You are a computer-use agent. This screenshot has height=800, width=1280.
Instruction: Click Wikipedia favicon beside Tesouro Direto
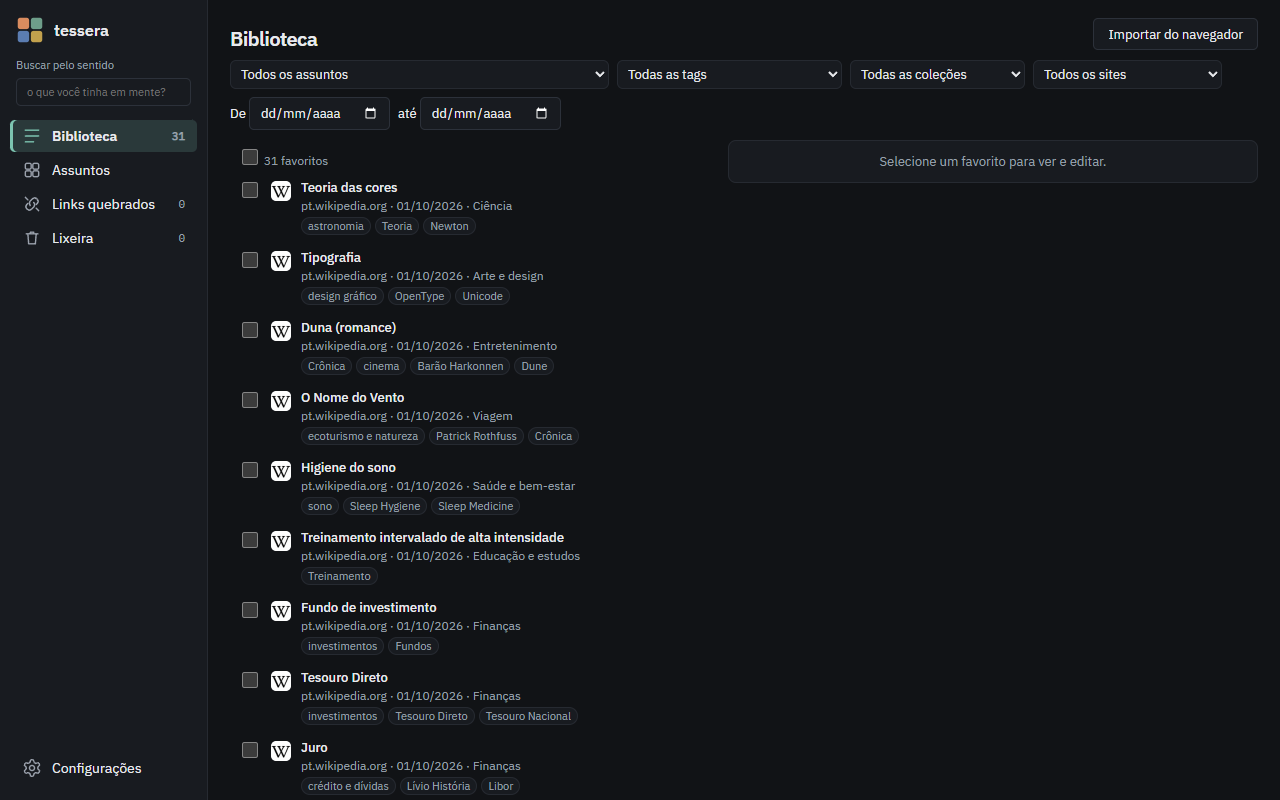click(281, 681)
